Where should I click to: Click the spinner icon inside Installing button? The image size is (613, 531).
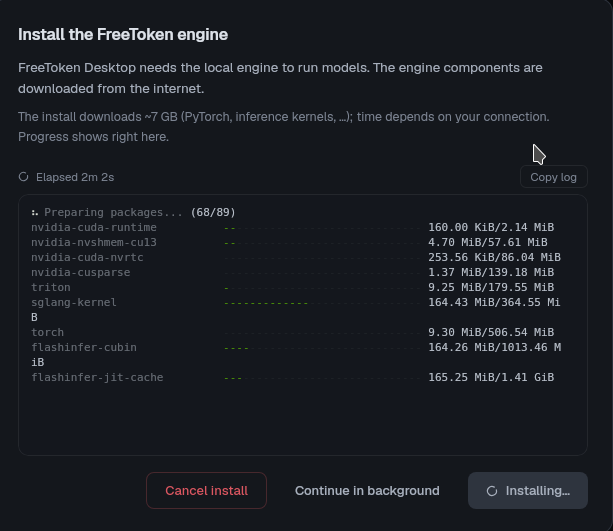[x=492, y=491]
